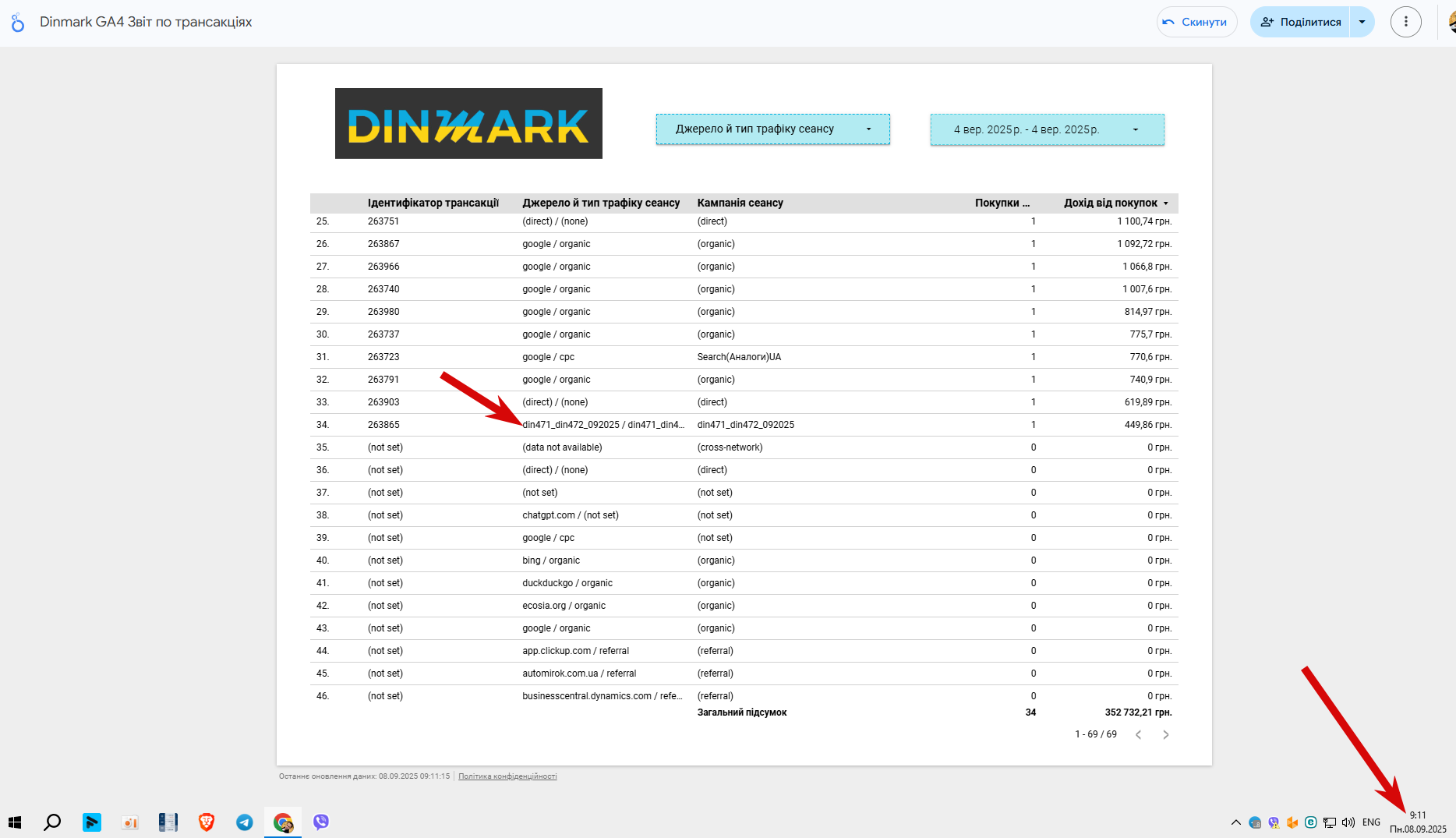Viewport: 1456px width, 838px height.
Task: Go to previous table page
Action: tap(1139, 734)
